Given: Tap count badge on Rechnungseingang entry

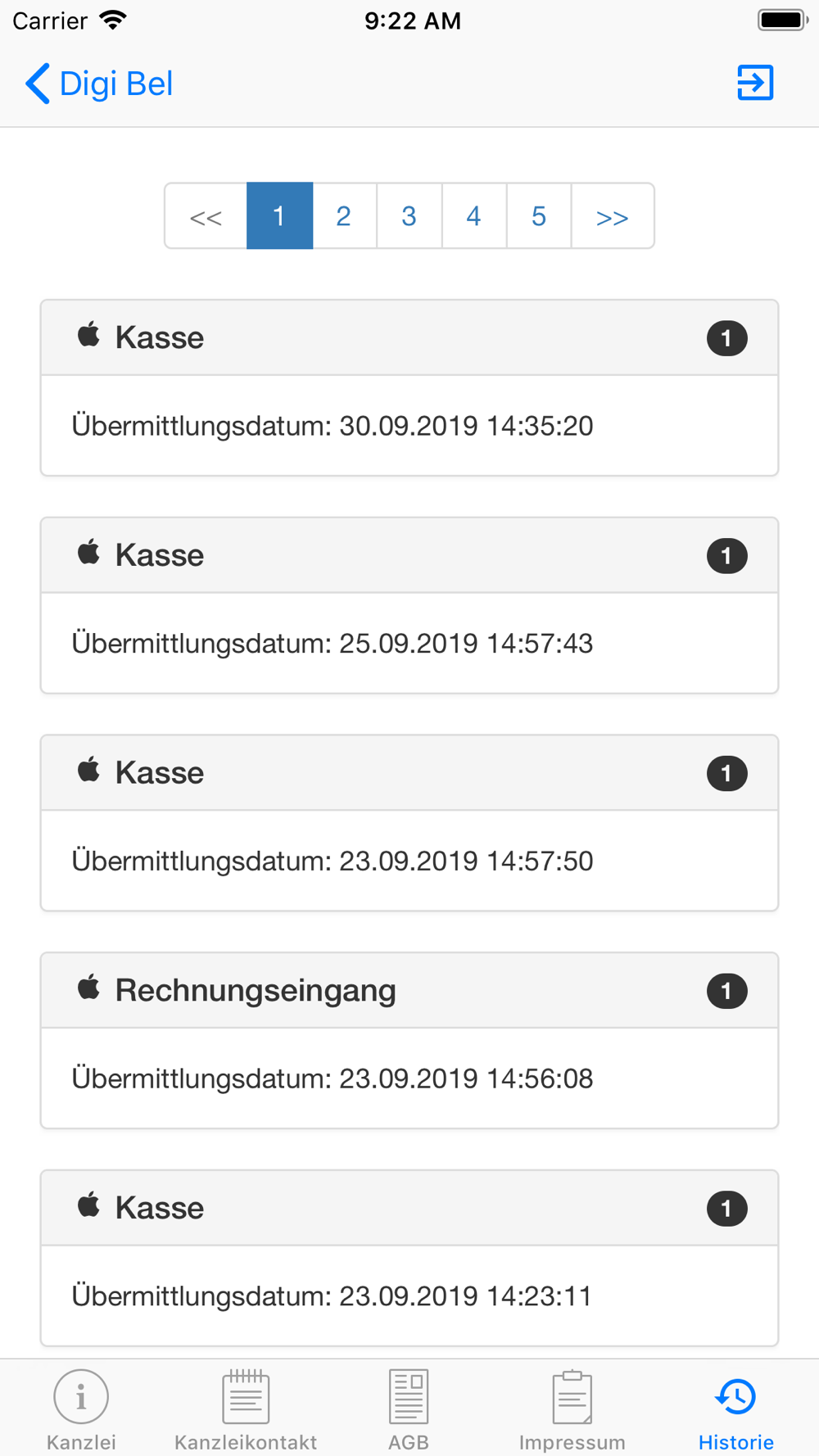Looking at the screenshot, I should pos(726,991).
